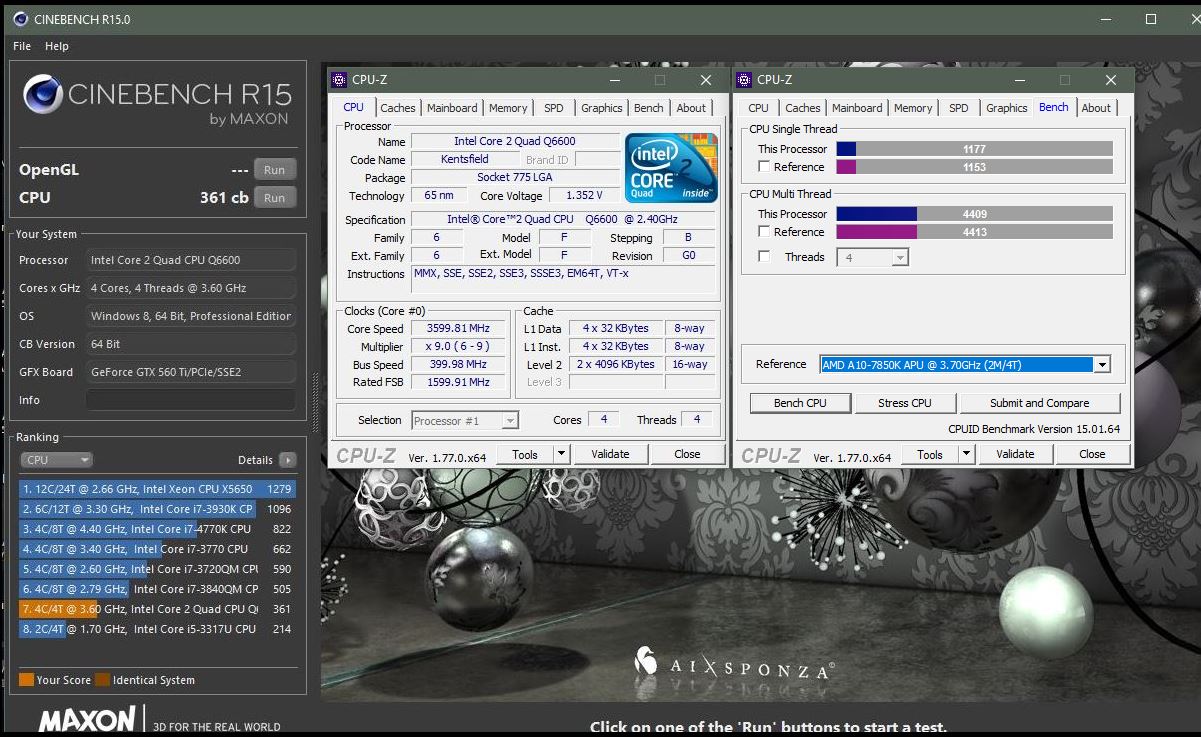Switch to CPU tab in right CPU-Z
The image size is (1201, 737).
759,108
